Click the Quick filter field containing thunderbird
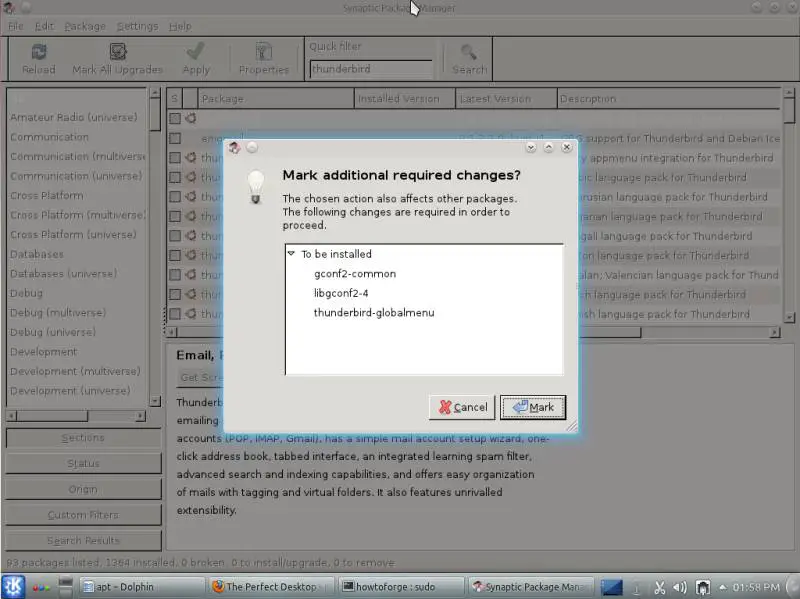Viewport: 800px width, 599px height. click(371, 69)
